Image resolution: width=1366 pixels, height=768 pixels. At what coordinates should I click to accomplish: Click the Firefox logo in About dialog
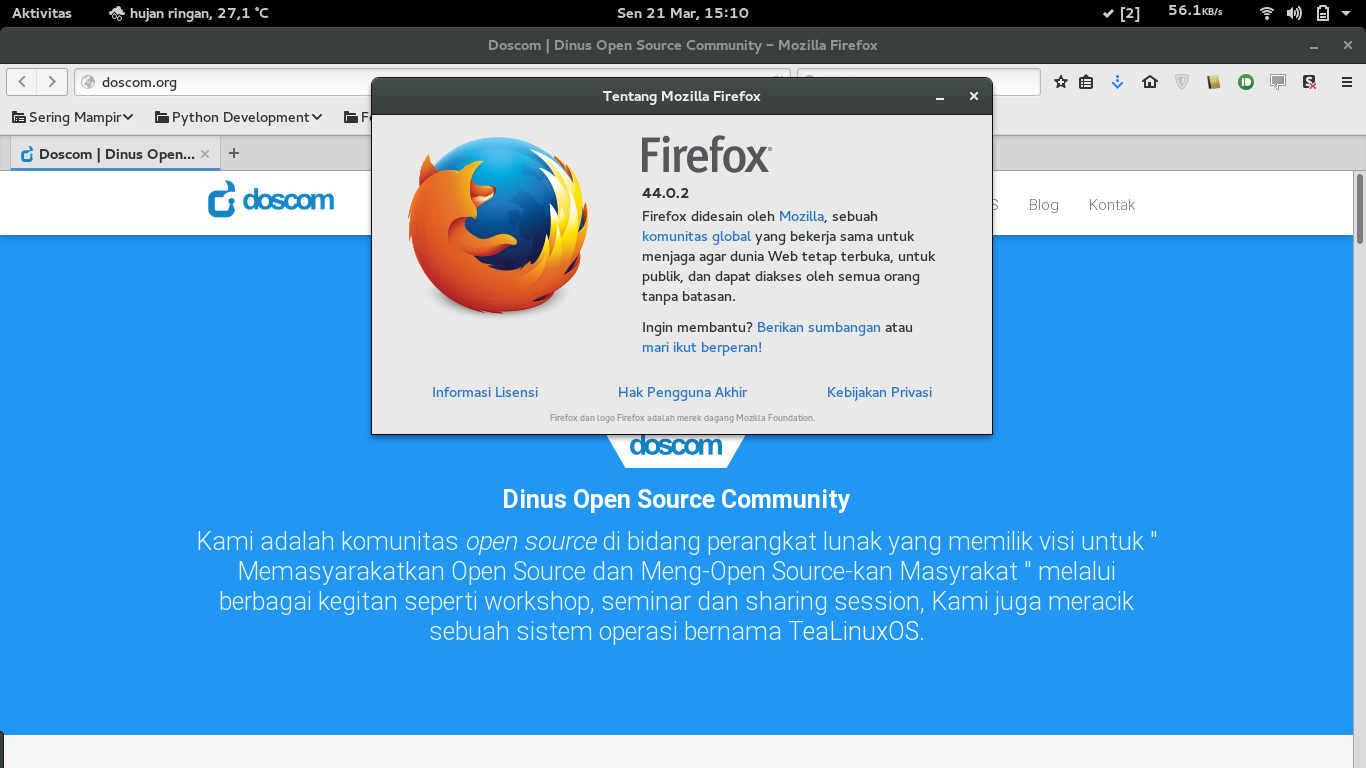point(498,226)
